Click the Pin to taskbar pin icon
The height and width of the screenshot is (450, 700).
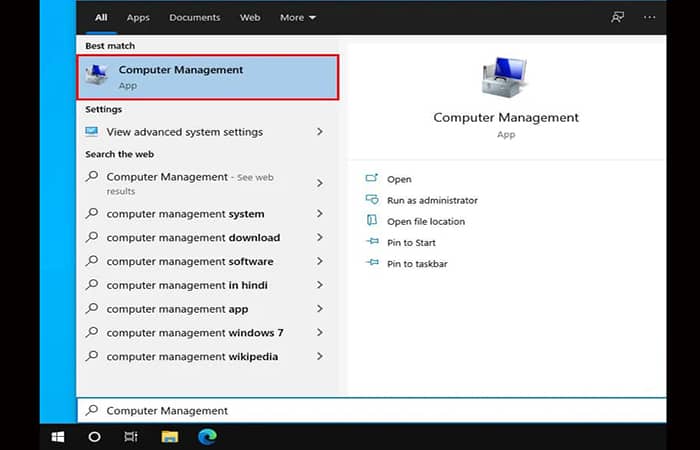[371, 263]
